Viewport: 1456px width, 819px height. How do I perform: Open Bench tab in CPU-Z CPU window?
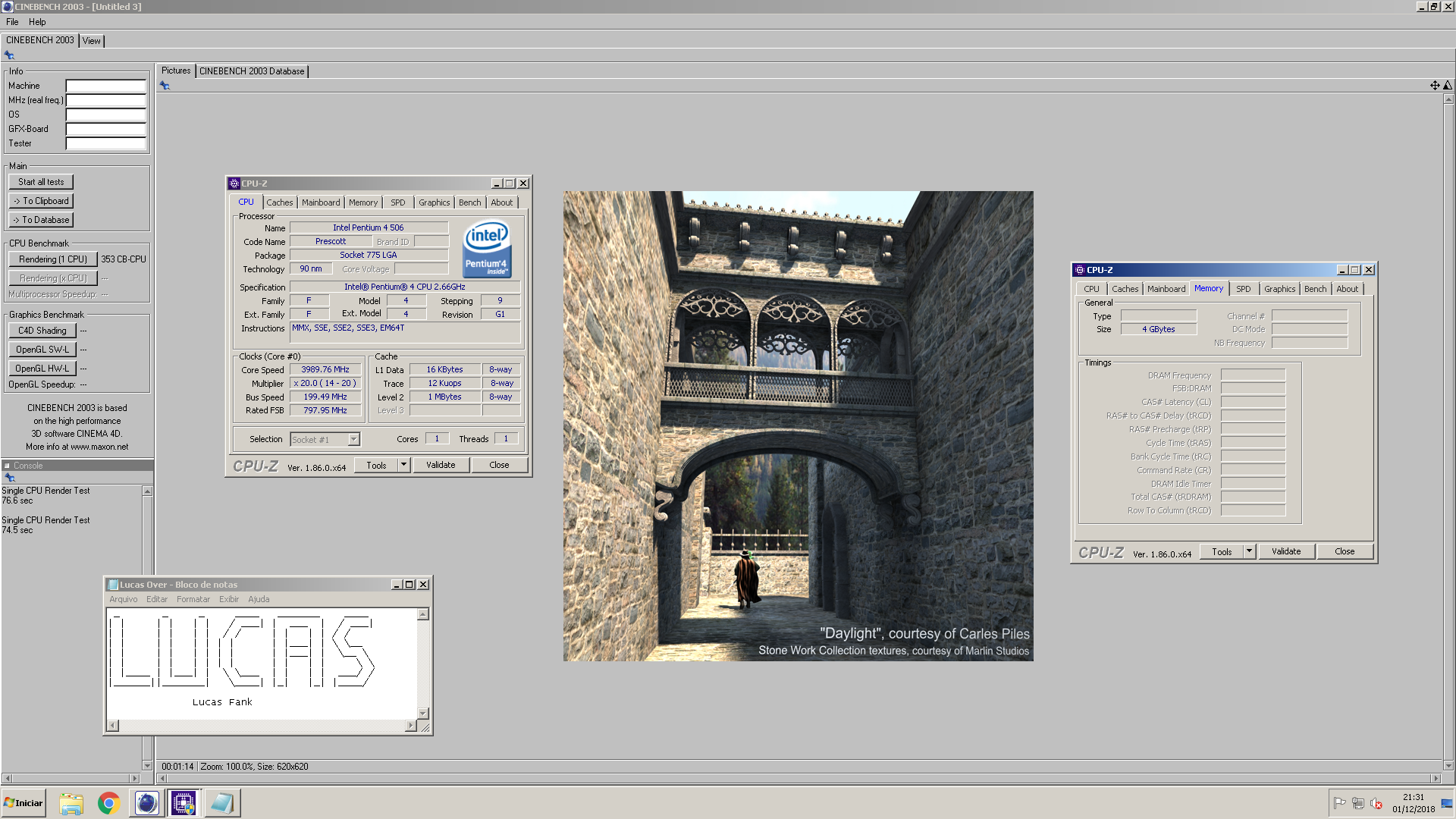point(470,202)
